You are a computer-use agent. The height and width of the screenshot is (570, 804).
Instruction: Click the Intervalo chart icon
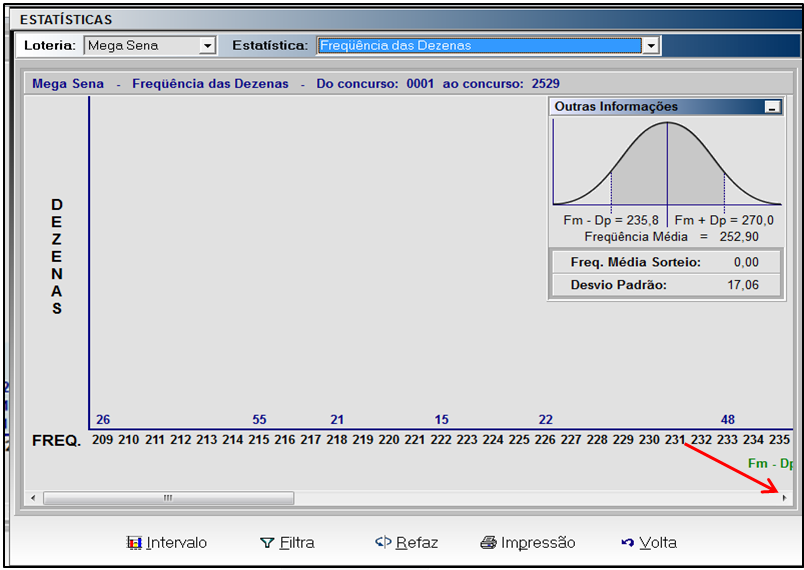click(134, 542)
